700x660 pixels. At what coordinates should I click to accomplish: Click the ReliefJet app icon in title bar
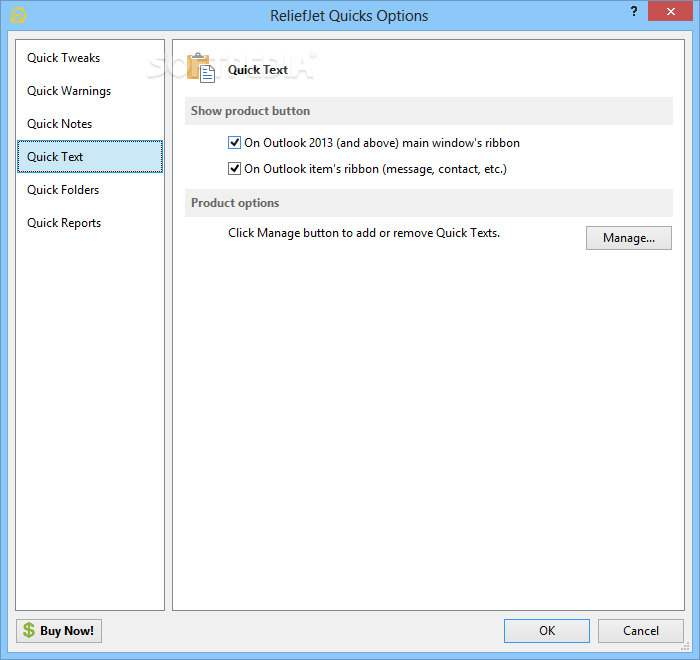point(18,15)
